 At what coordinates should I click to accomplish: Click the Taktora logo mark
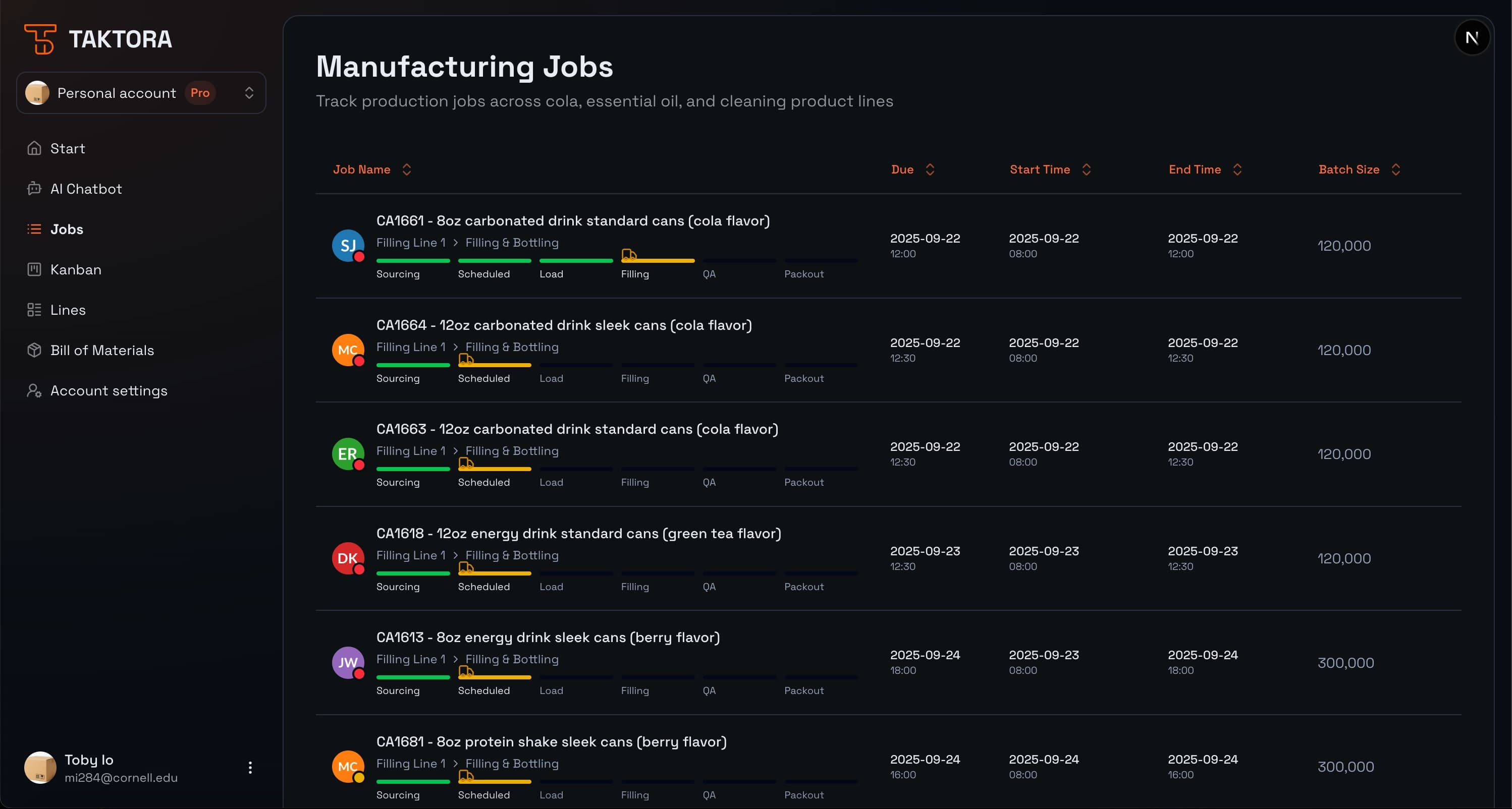[x=40, y=37]
